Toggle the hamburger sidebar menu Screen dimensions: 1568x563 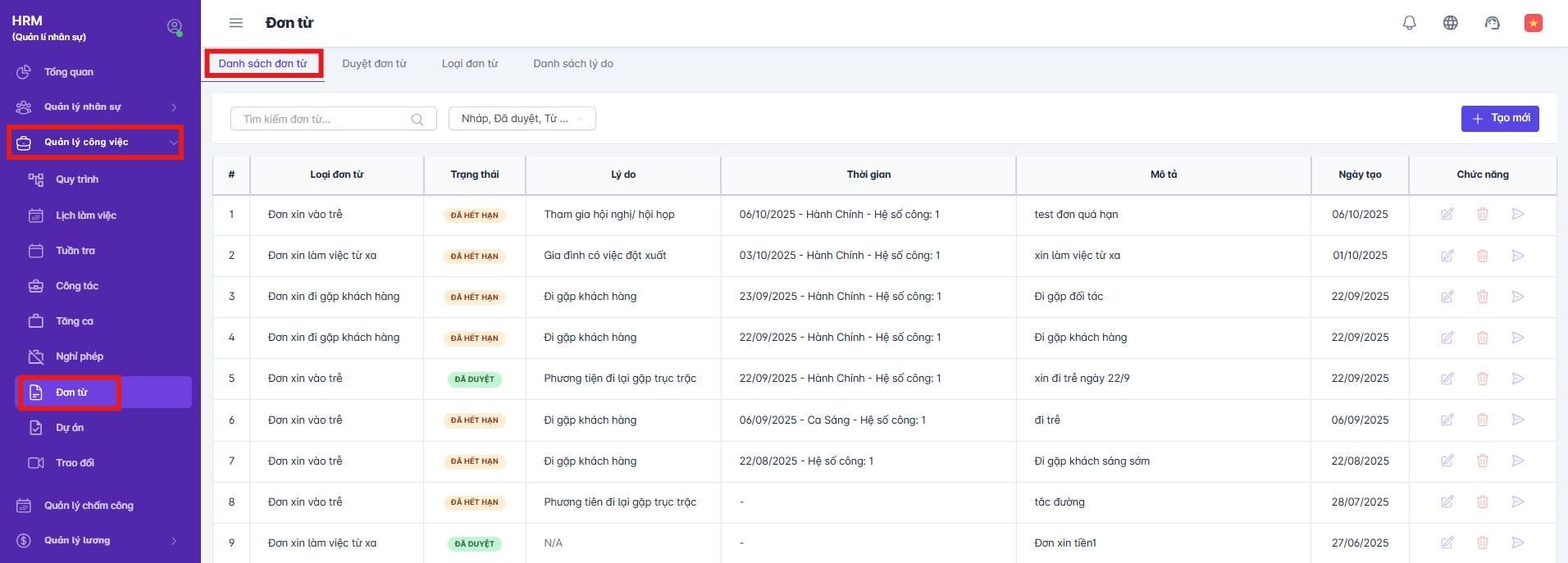pyautogui.click(x=236, y=23)
